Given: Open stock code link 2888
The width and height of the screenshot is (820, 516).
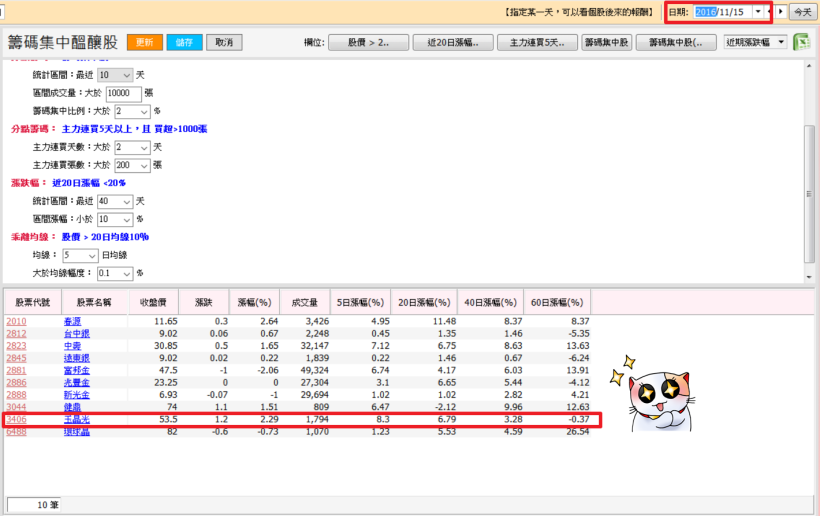Looking at the screenshot, I should (16, 395).
